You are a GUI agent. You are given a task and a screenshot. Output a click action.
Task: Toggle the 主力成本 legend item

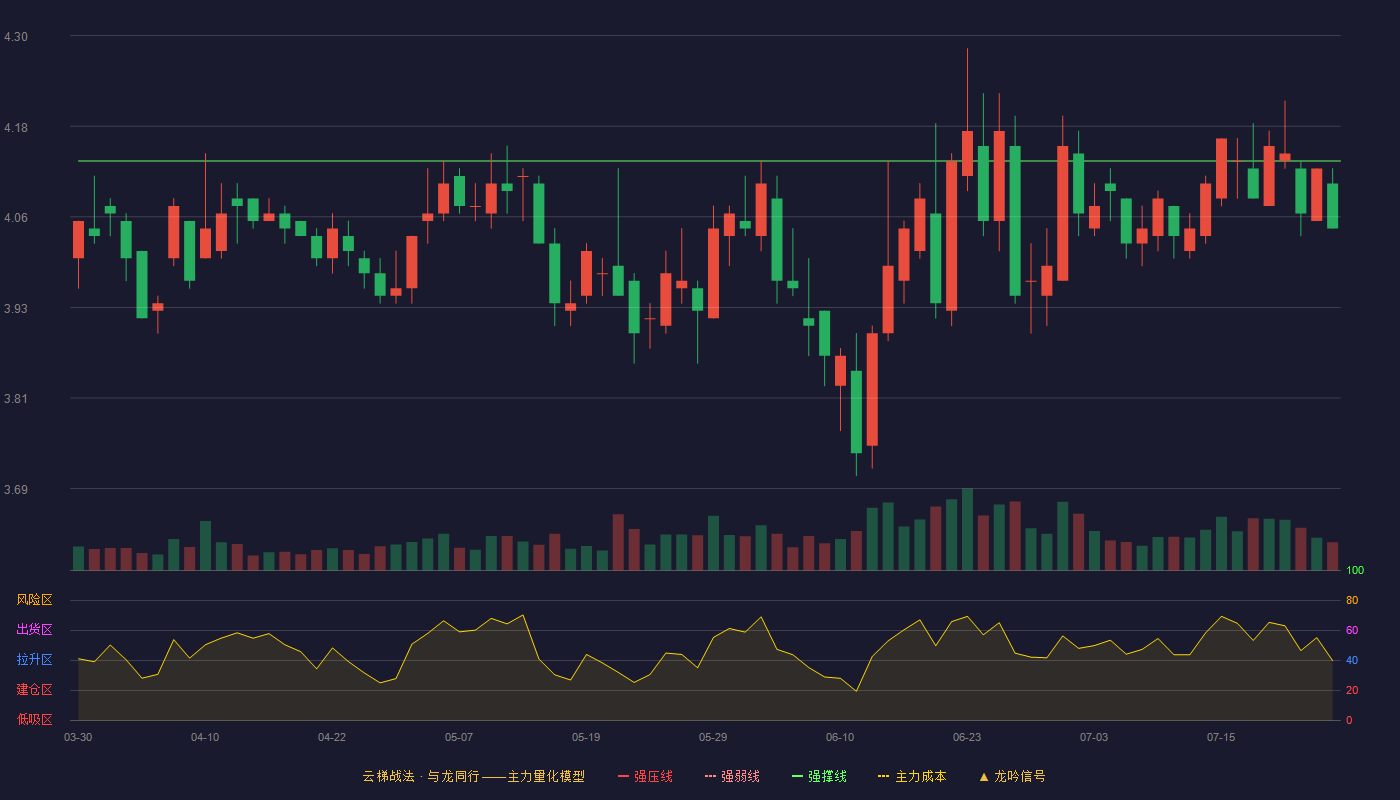tap(912, 776)
